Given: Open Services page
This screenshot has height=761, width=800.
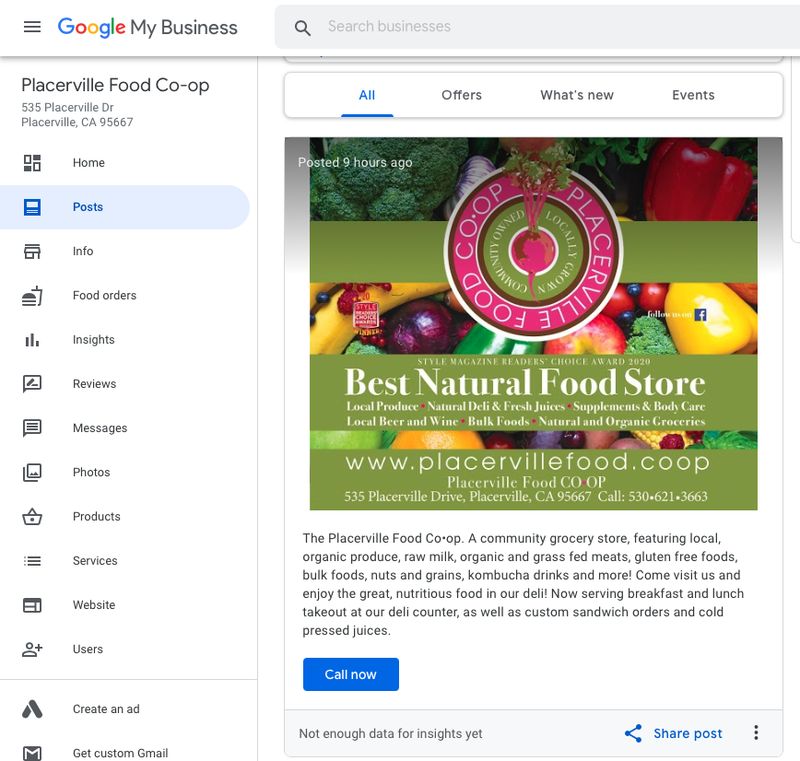Looking at the screenshot, I should click(x=95, y=561).
